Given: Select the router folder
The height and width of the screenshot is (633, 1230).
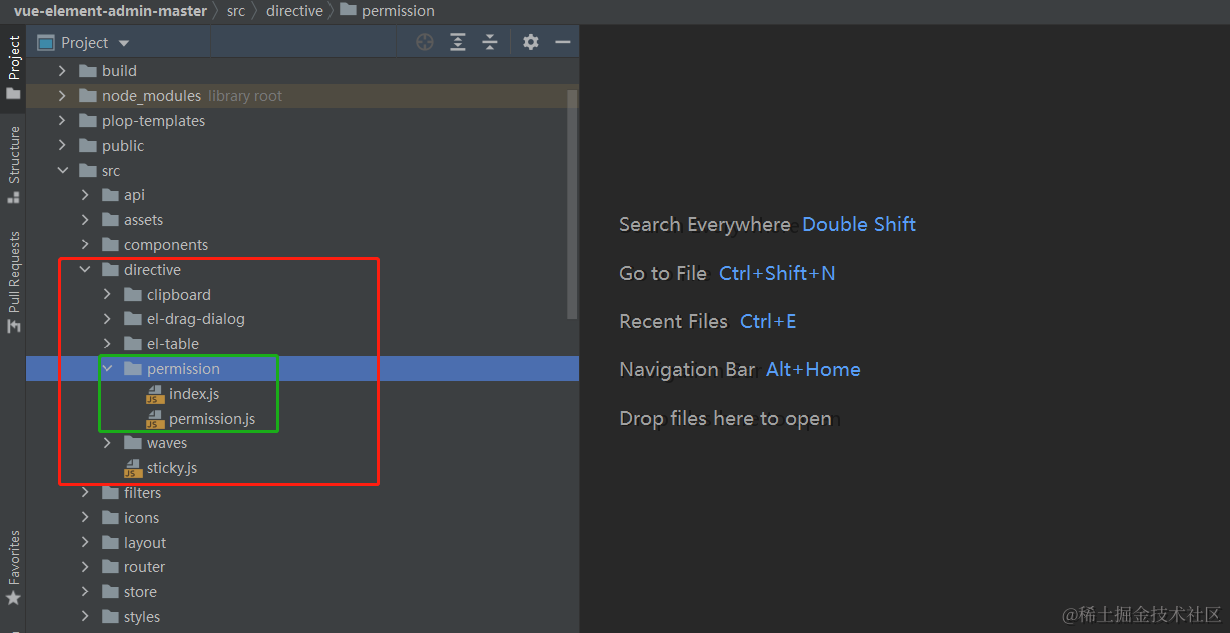Looking at the screenshot, I should [144, 567].
